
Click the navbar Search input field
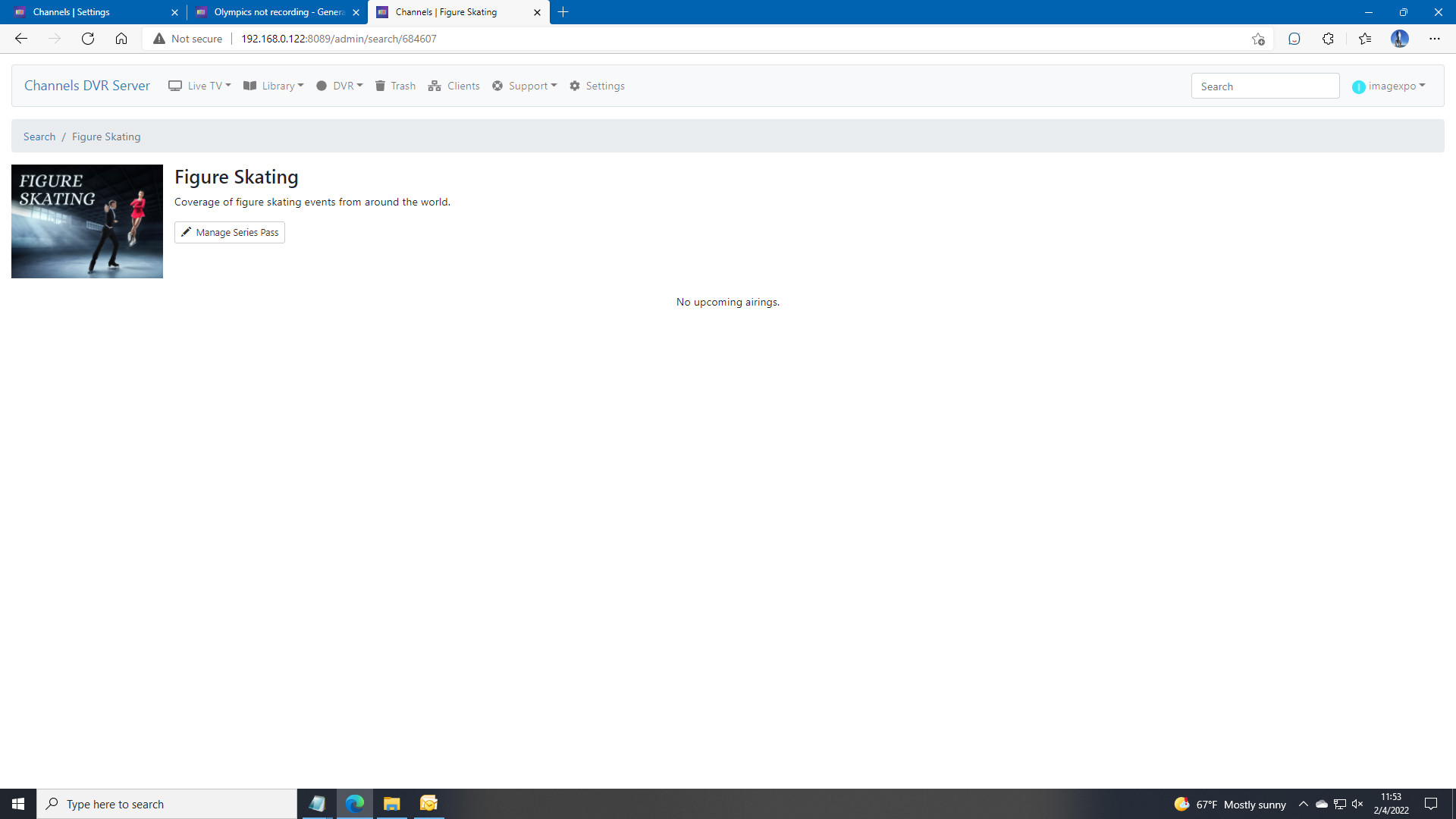coord(1264,86)
